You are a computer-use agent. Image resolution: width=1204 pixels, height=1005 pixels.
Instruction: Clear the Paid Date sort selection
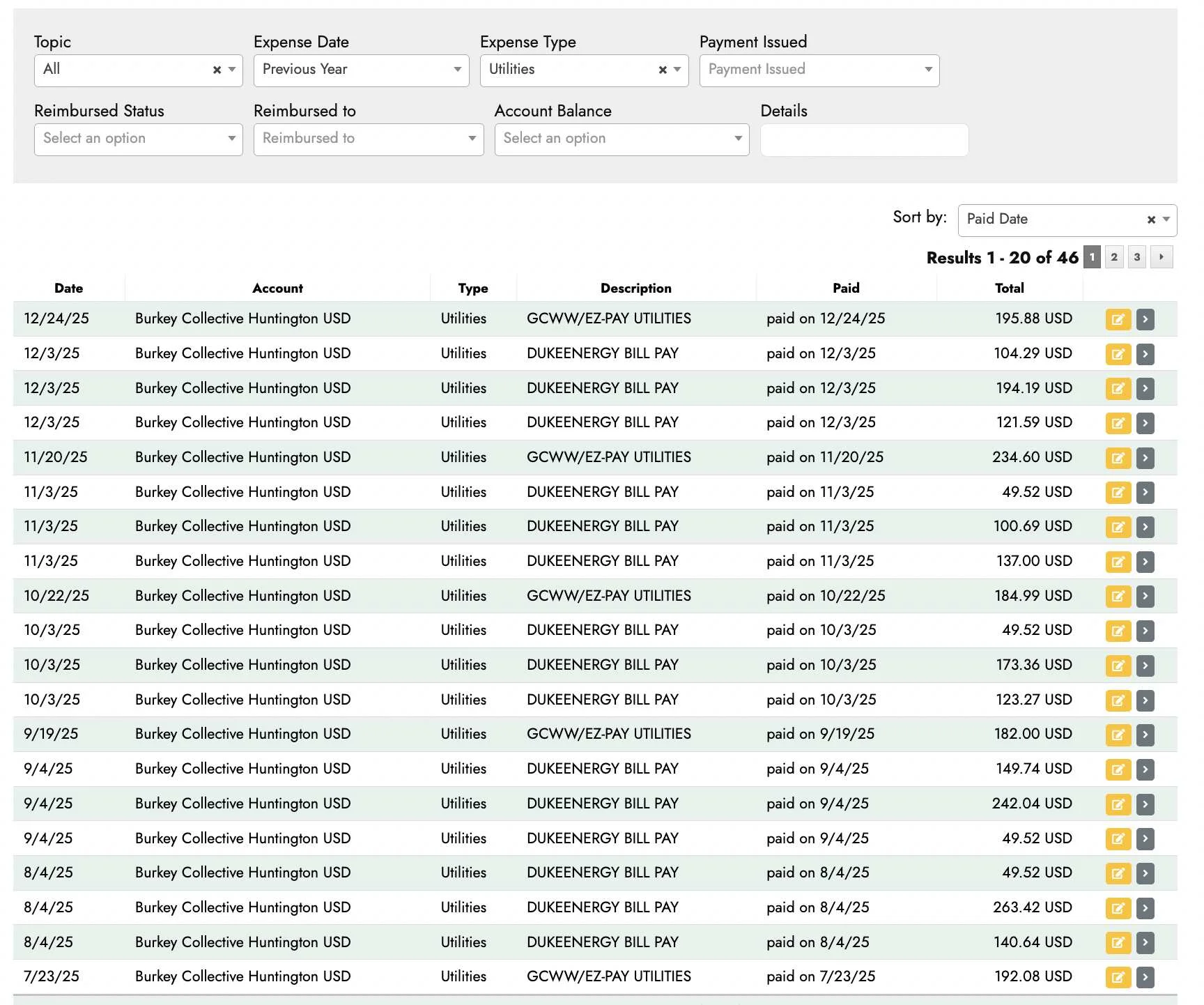pyautogui.click(x=1151, y=220)
